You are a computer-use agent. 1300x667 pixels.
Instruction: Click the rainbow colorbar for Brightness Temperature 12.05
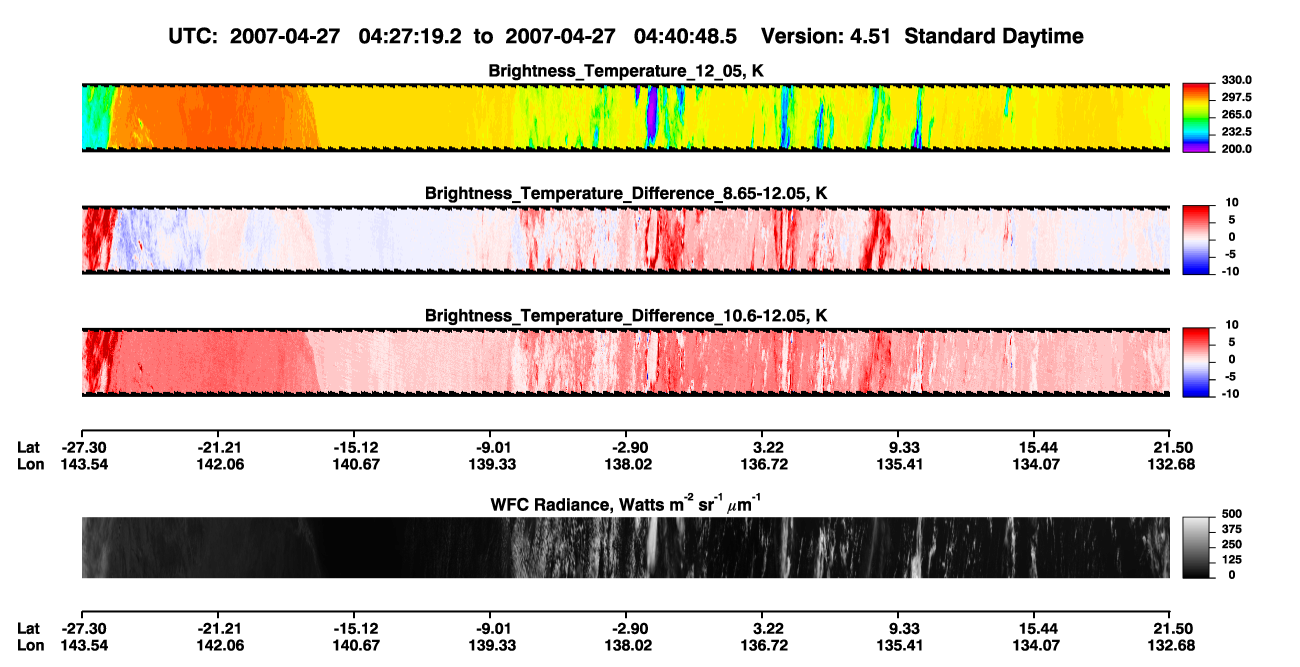(x=1197, y=117)
